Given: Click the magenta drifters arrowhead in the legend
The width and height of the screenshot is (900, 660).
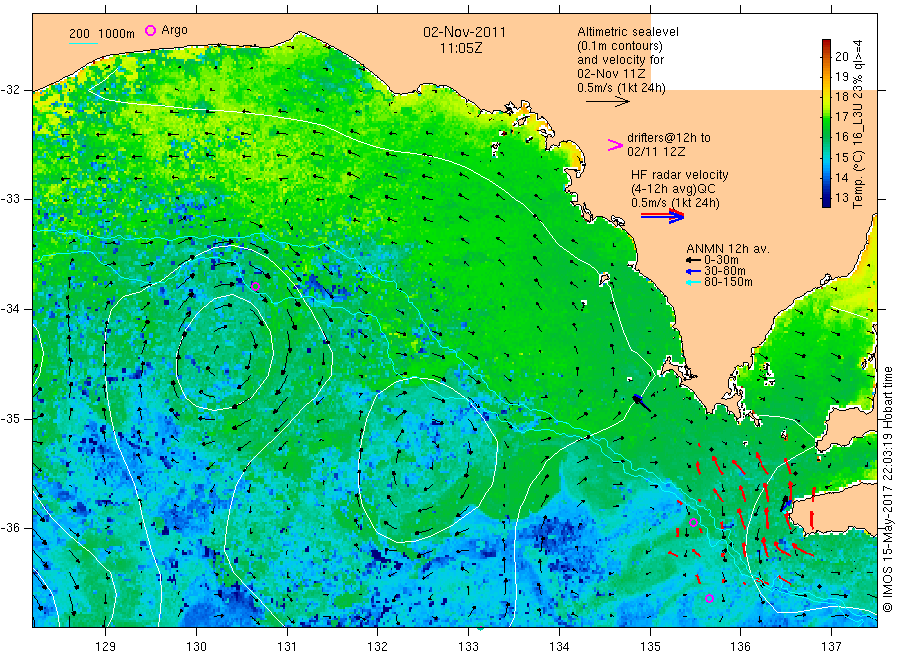Looking at the screenshot, I should tap(615, 145).
